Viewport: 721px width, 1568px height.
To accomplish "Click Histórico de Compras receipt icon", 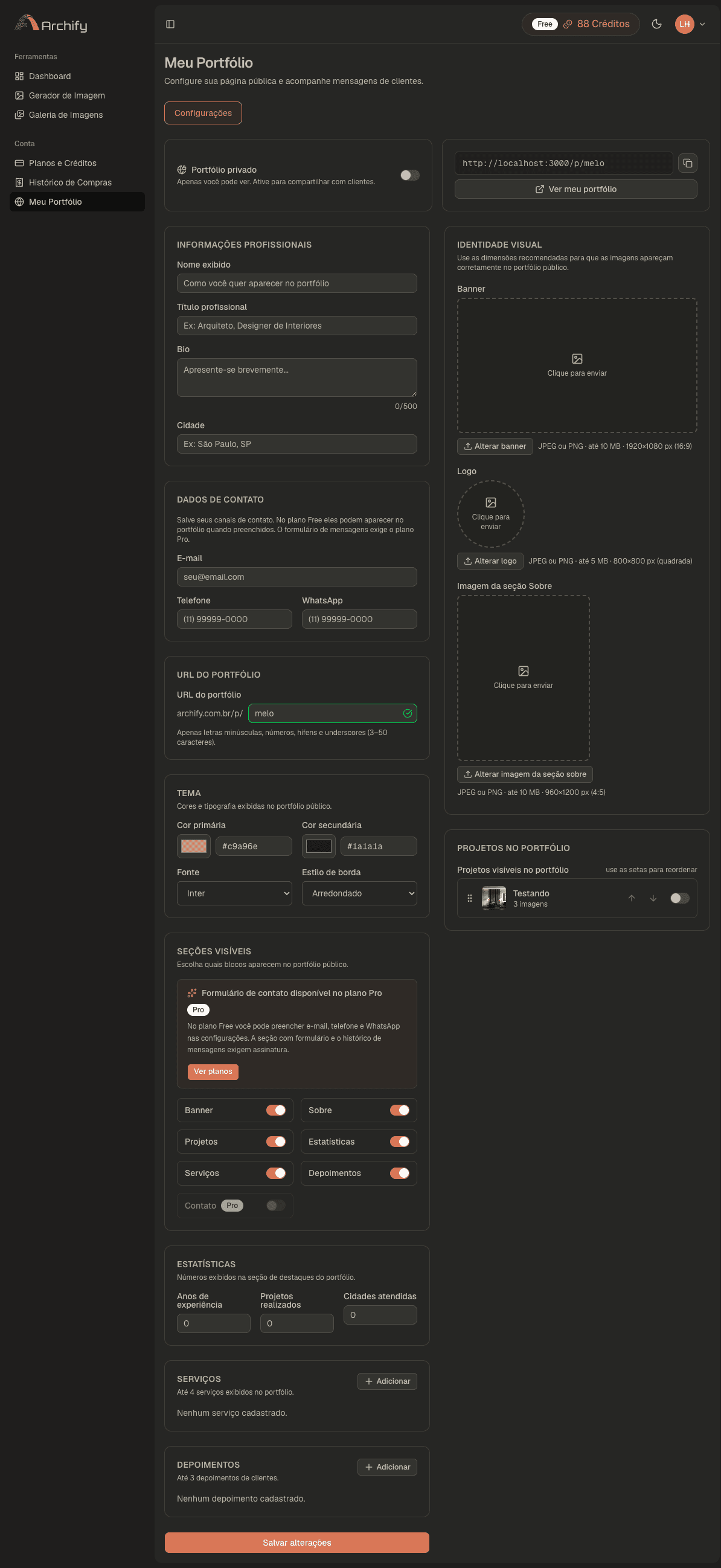I will (x=19, y=182).
